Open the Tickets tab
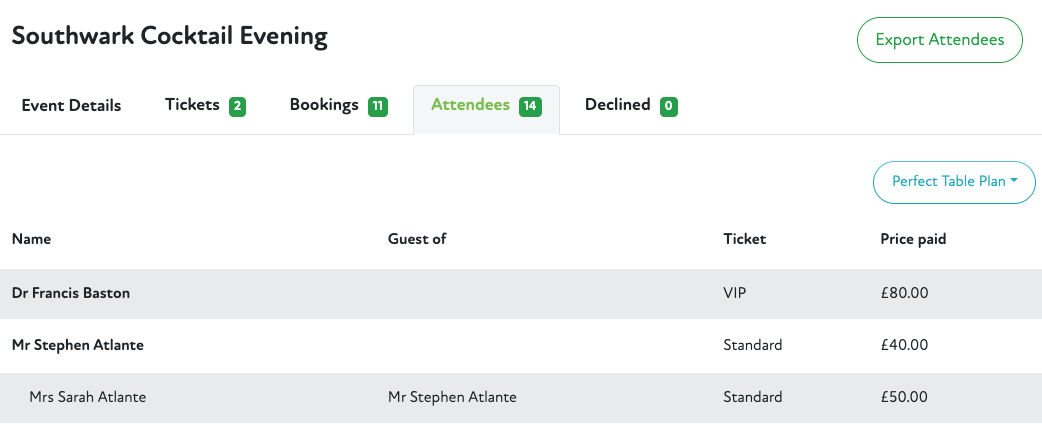 192,105
